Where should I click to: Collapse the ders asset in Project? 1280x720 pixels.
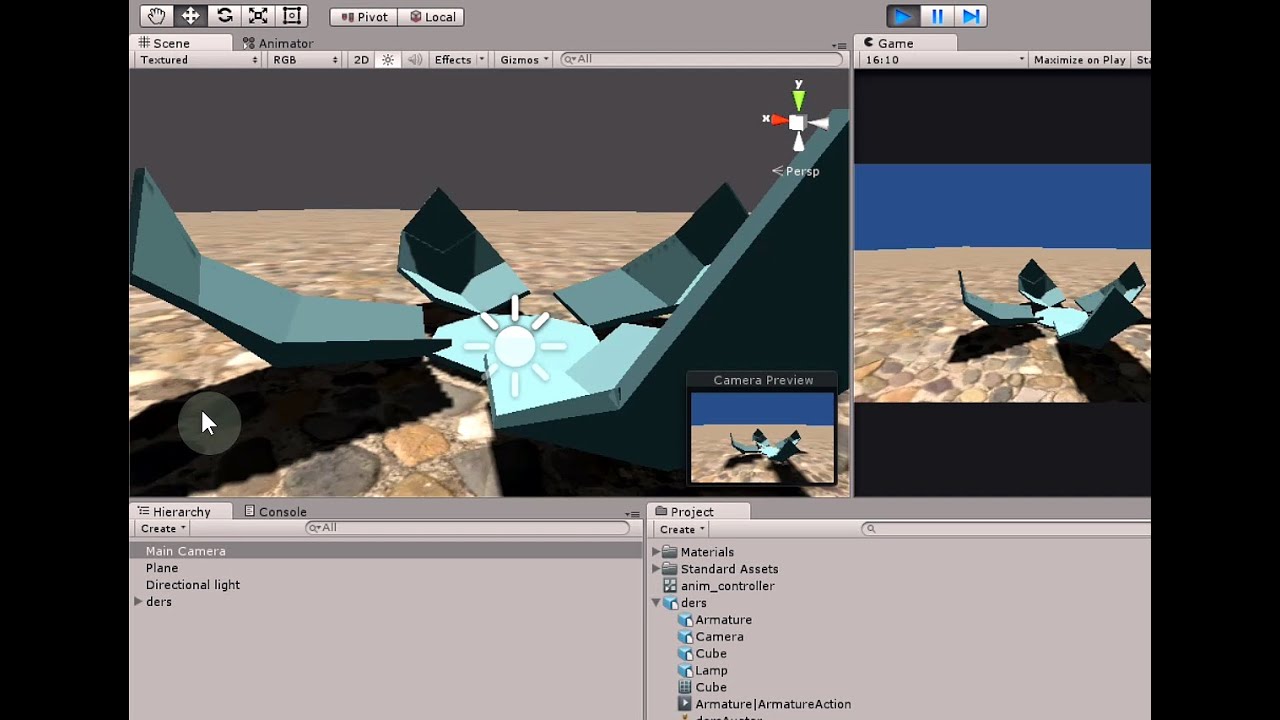pyautogui.click(x=657, y=603)
